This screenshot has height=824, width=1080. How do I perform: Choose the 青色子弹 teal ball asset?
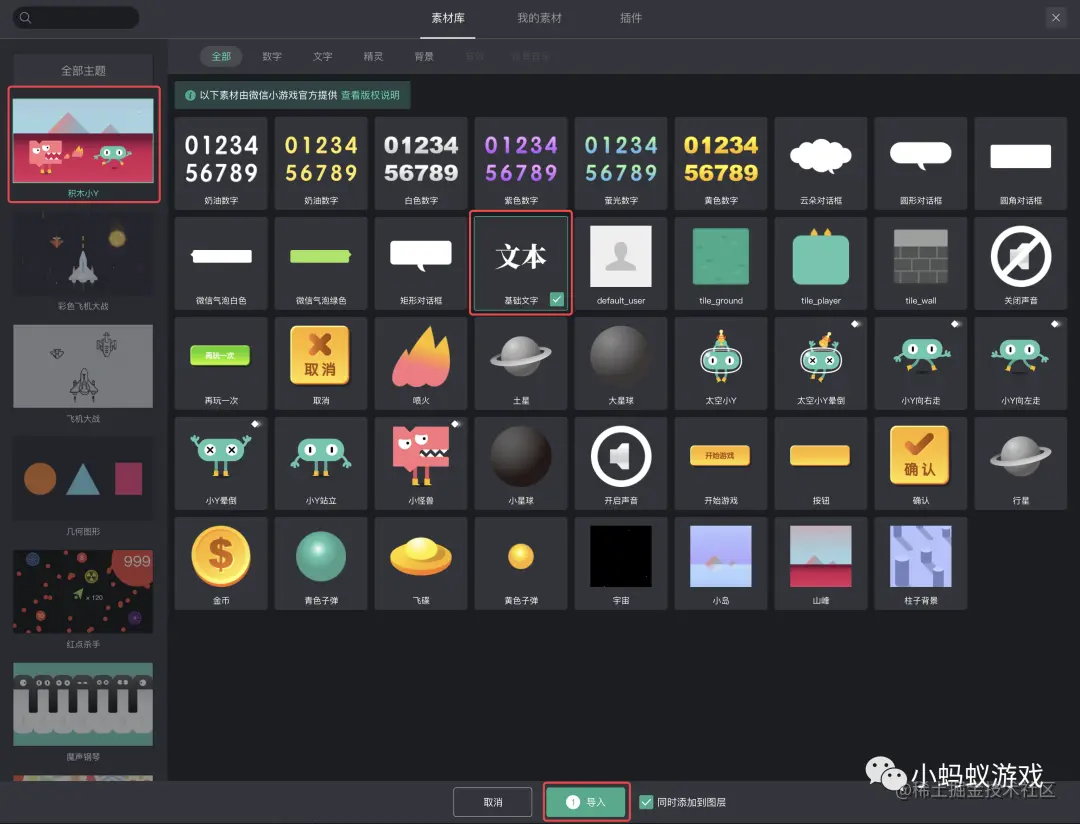[321, 563]
